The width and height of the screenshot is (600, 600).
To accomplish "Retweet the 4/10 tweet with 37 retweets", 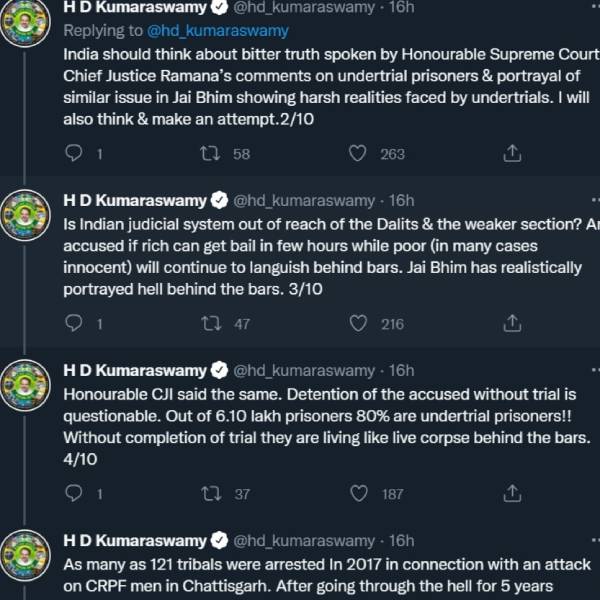I will click(x=211, y=493).
